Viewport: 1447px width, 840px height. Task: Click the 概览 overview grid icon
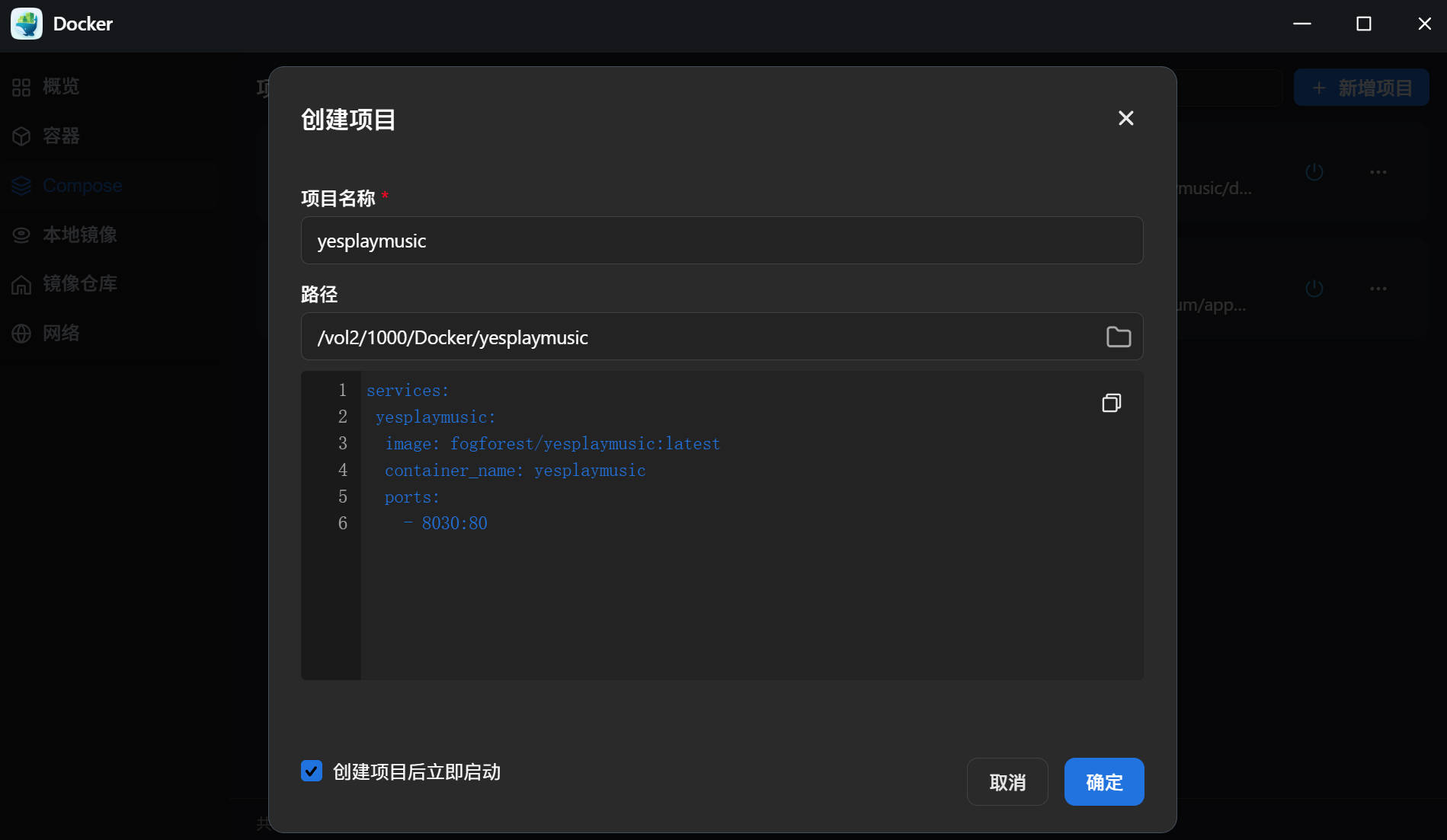22,86
